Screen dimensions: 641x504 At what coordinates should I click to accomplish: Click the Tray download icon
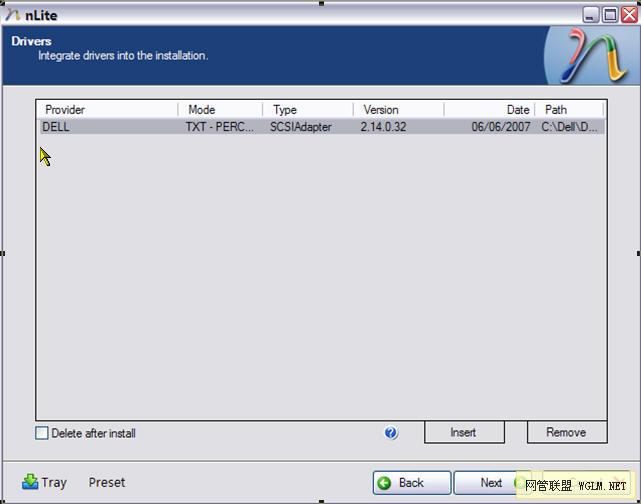point(30,482)
